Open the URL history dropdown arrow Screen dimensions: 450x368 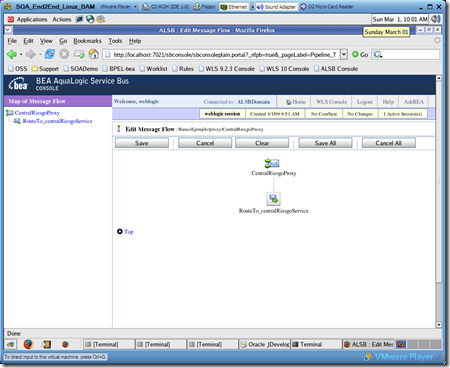coord(344,54)
